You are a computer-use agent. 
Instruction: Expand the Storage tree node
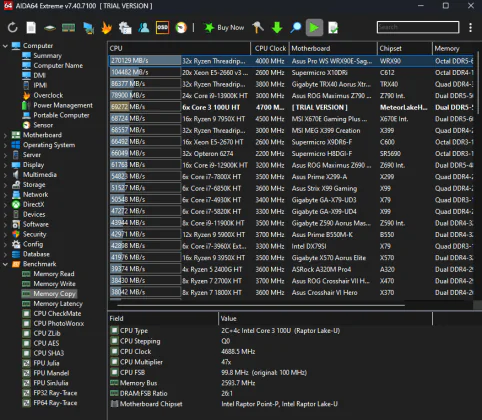[5, 185]
